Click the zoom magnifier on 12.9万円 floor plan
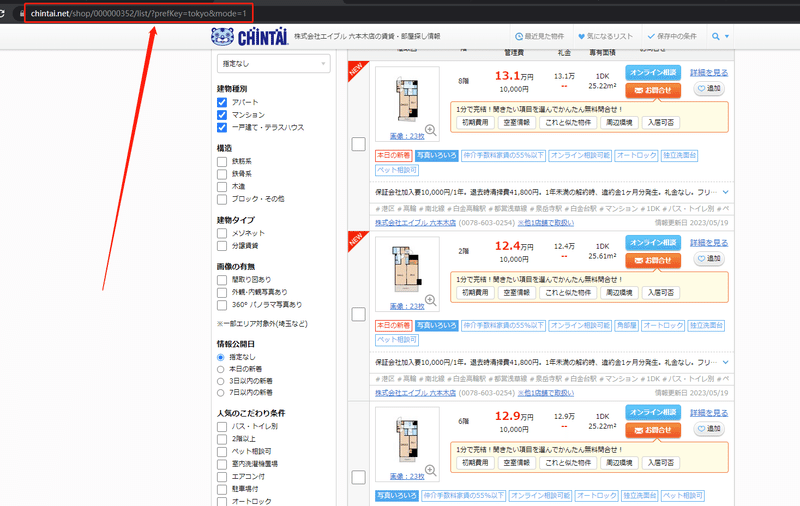 [x=431, y=470]
